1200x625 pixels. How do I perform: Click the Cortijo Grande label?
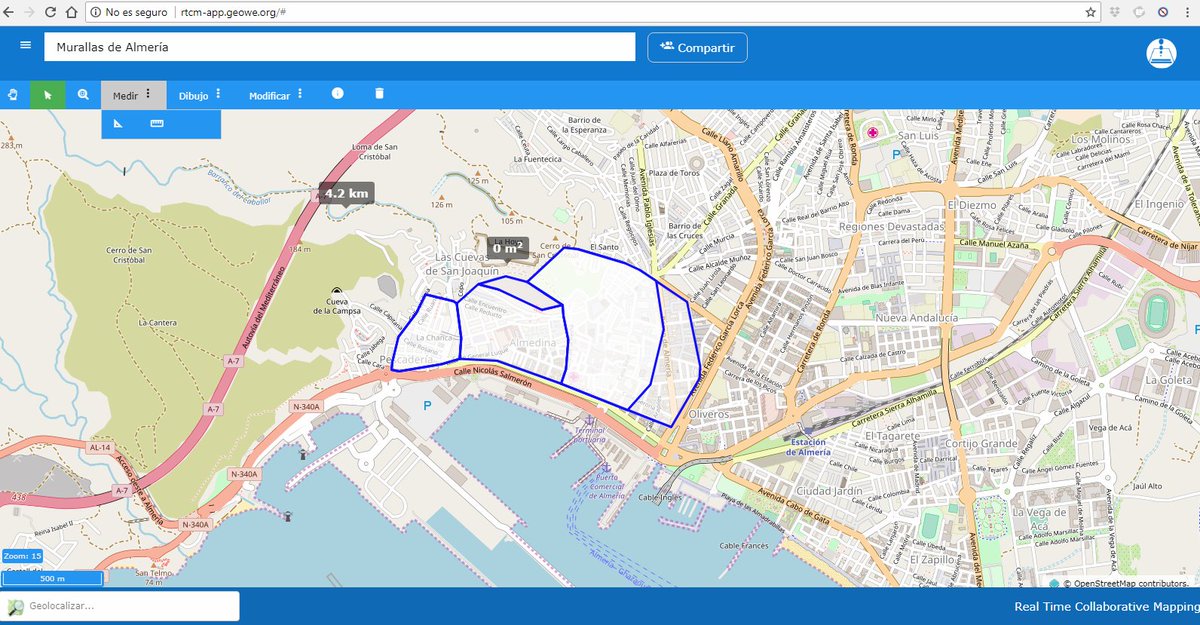pos(981,443)
